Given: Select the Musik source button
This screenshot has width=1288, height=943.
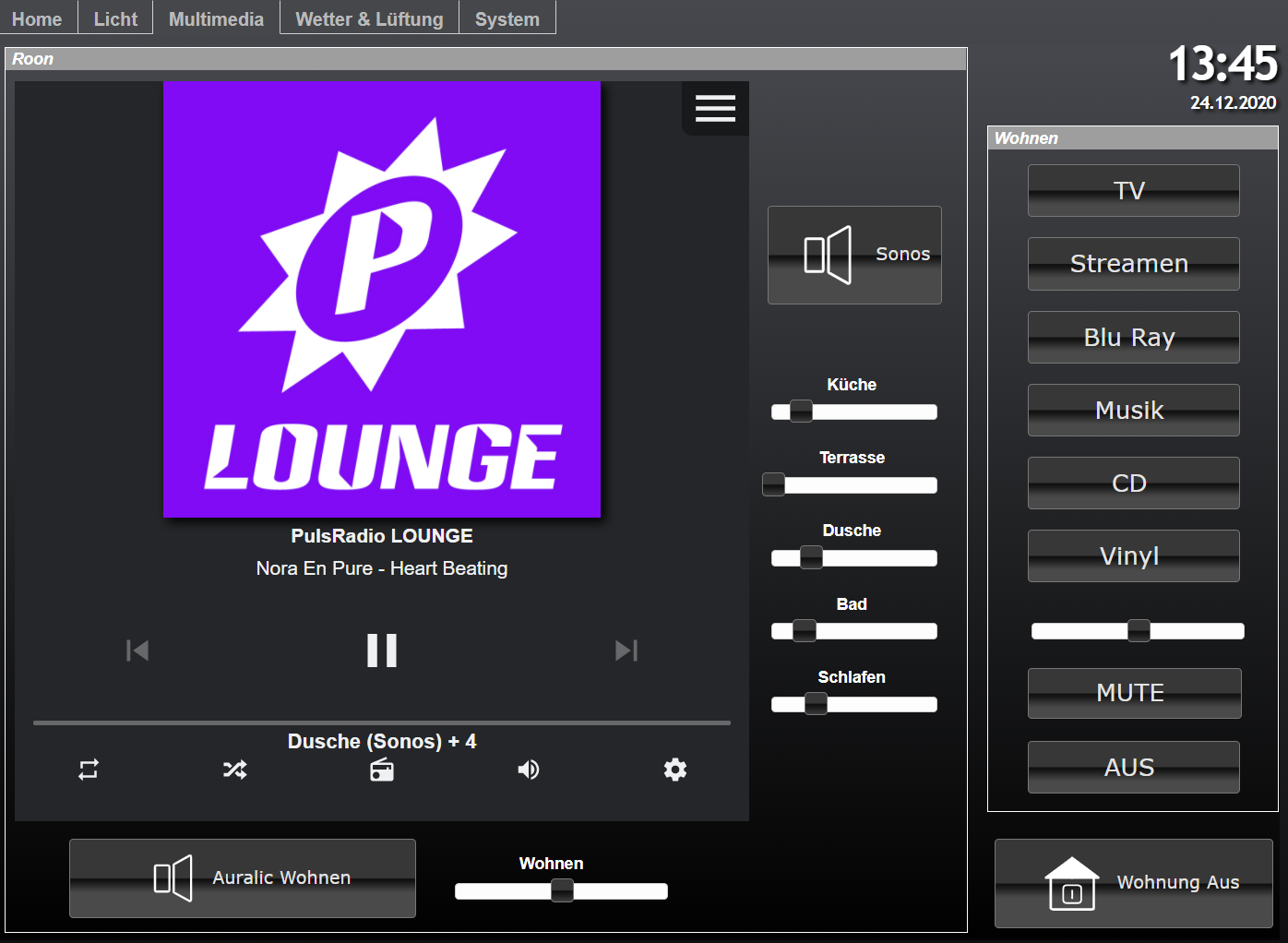Looking at the screenshot, I should 1134,410.
